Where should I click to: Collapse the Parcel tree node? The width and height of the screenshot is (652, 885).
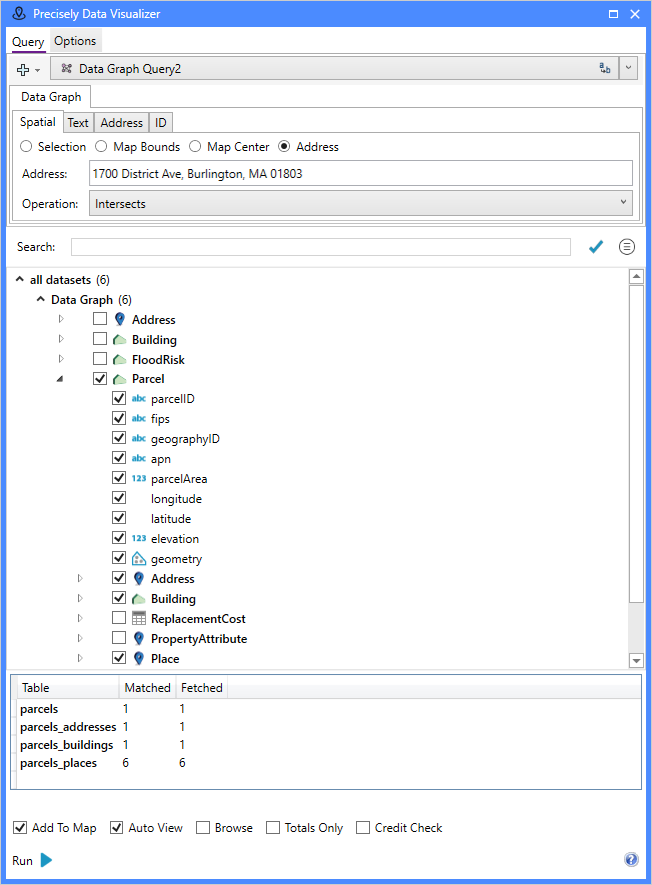click(60, 379)
